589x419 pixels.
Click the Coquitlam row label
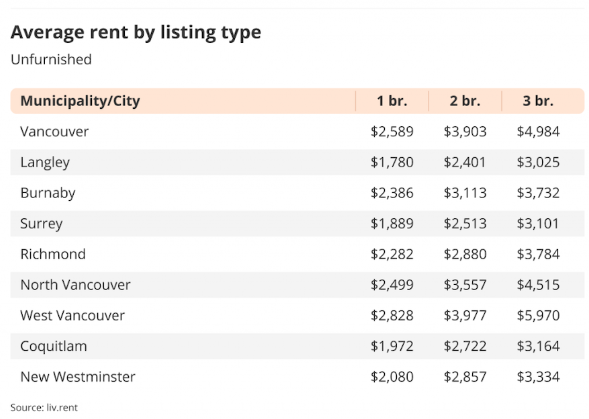53,346
